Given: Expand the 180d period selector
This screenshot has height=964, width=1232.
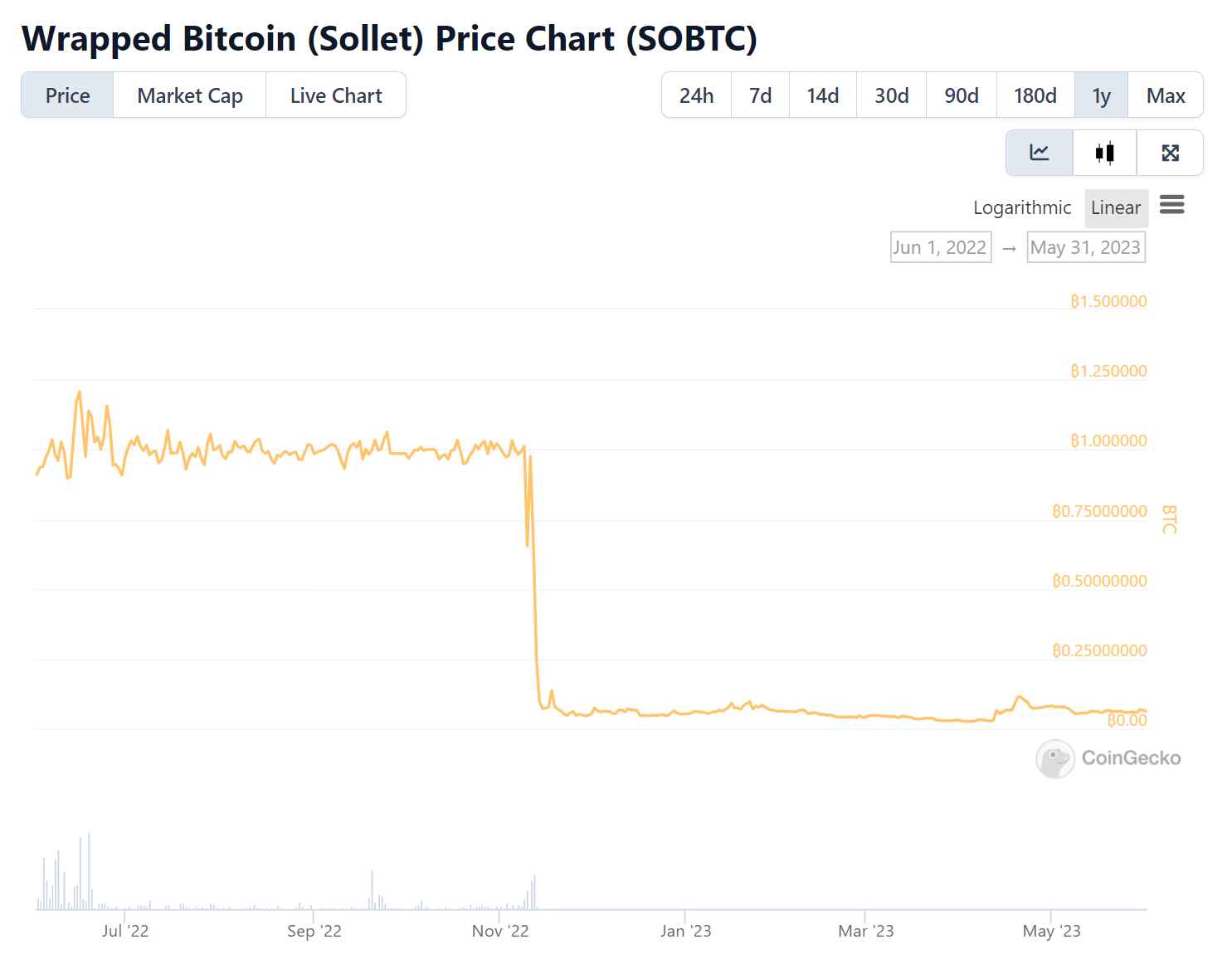Looking at the screenshot, I should 1035,95.
